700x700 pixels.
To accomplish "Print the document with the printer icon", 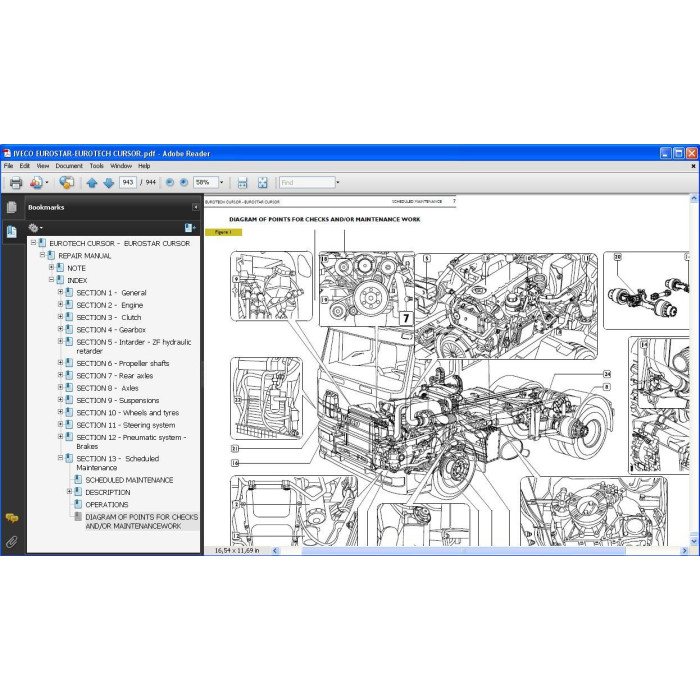I will click(x=16, y=182).
